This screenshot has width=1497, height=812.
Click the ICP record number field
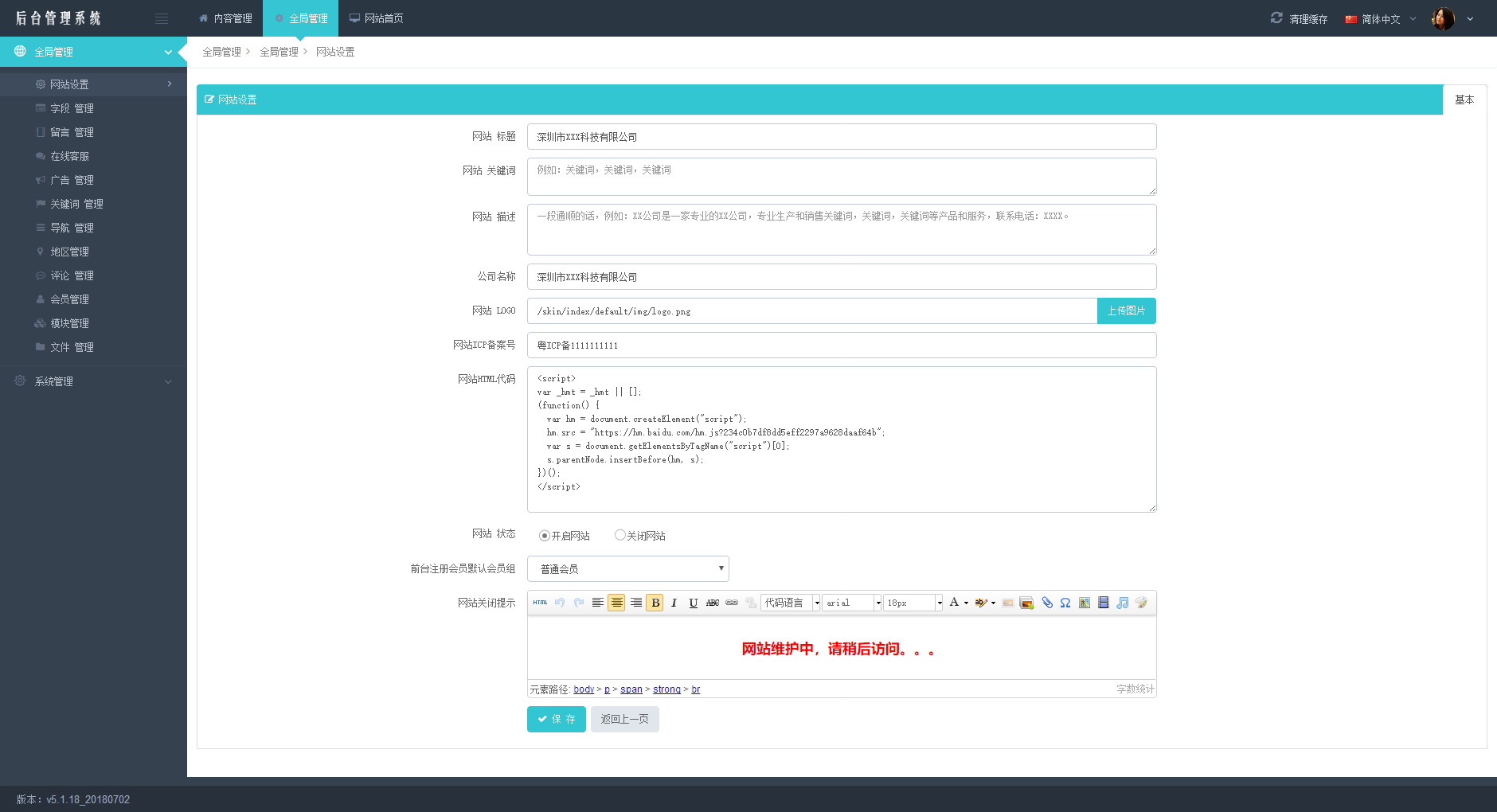tap(842, 345)
